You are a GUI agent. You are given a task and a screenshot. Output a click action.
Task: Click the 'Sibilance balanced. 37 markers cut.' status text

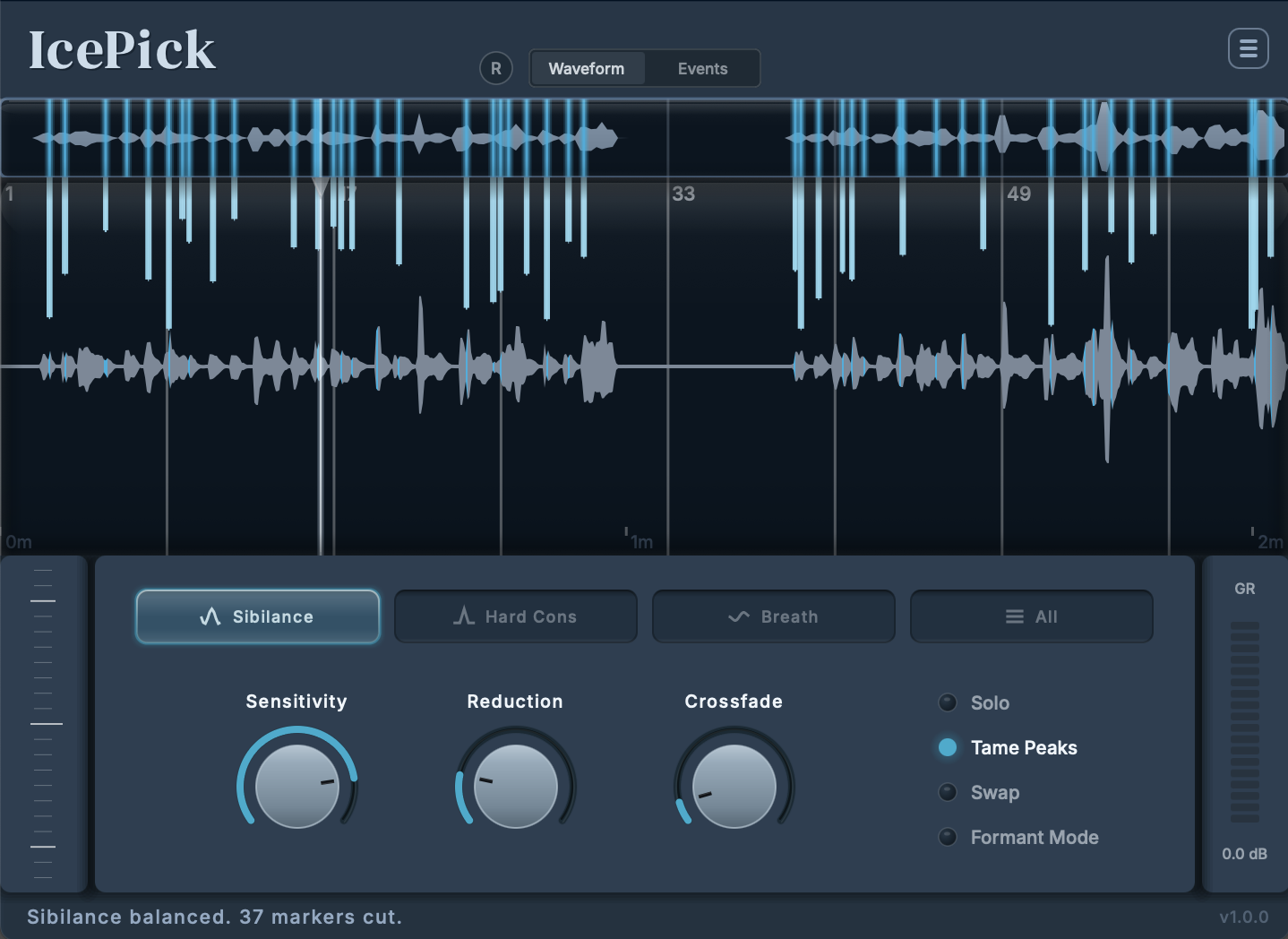(x=215, y=917)
